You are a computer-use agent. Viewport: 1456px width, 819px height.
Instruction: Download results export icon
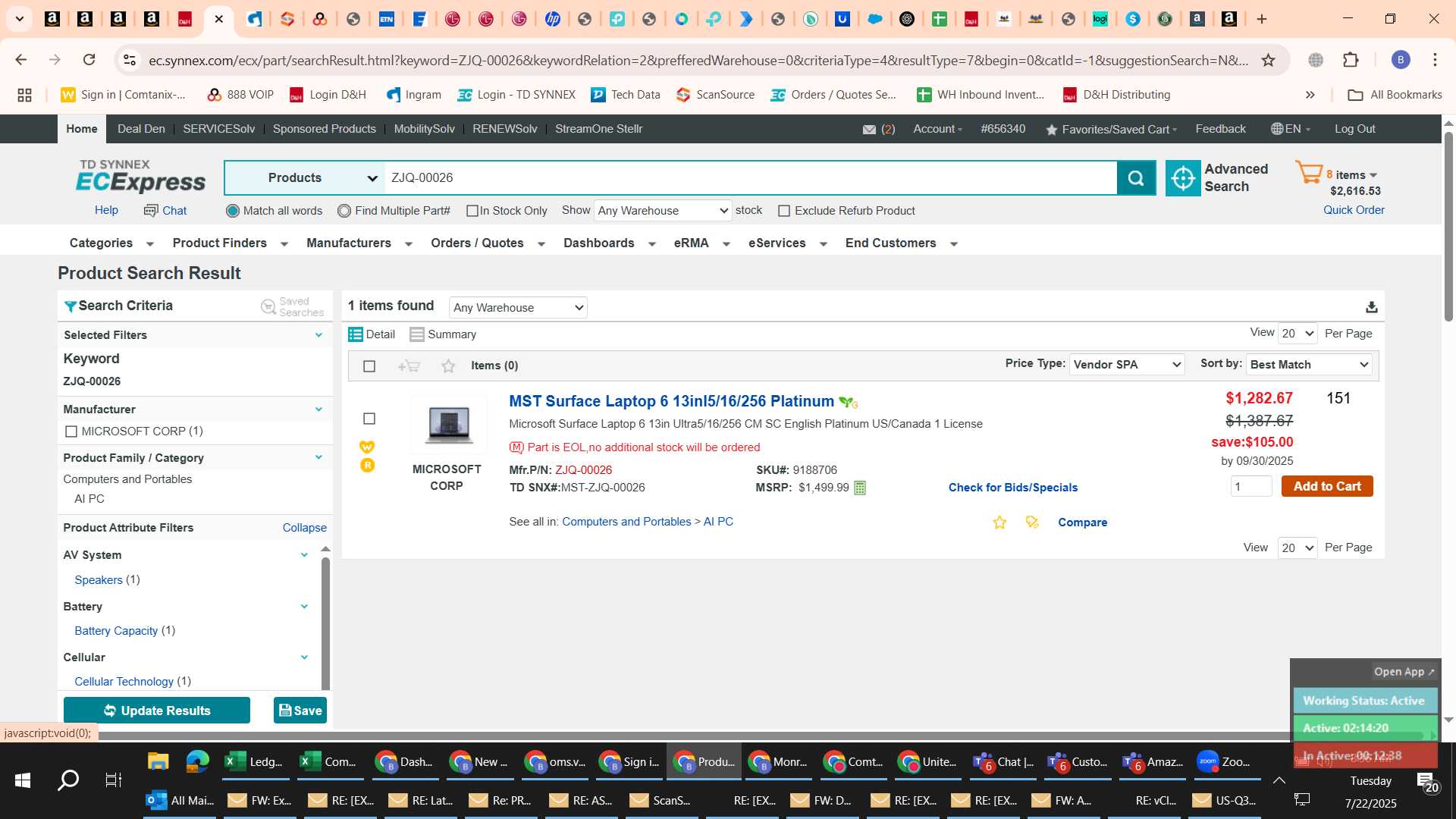(x=1371, y=307)
